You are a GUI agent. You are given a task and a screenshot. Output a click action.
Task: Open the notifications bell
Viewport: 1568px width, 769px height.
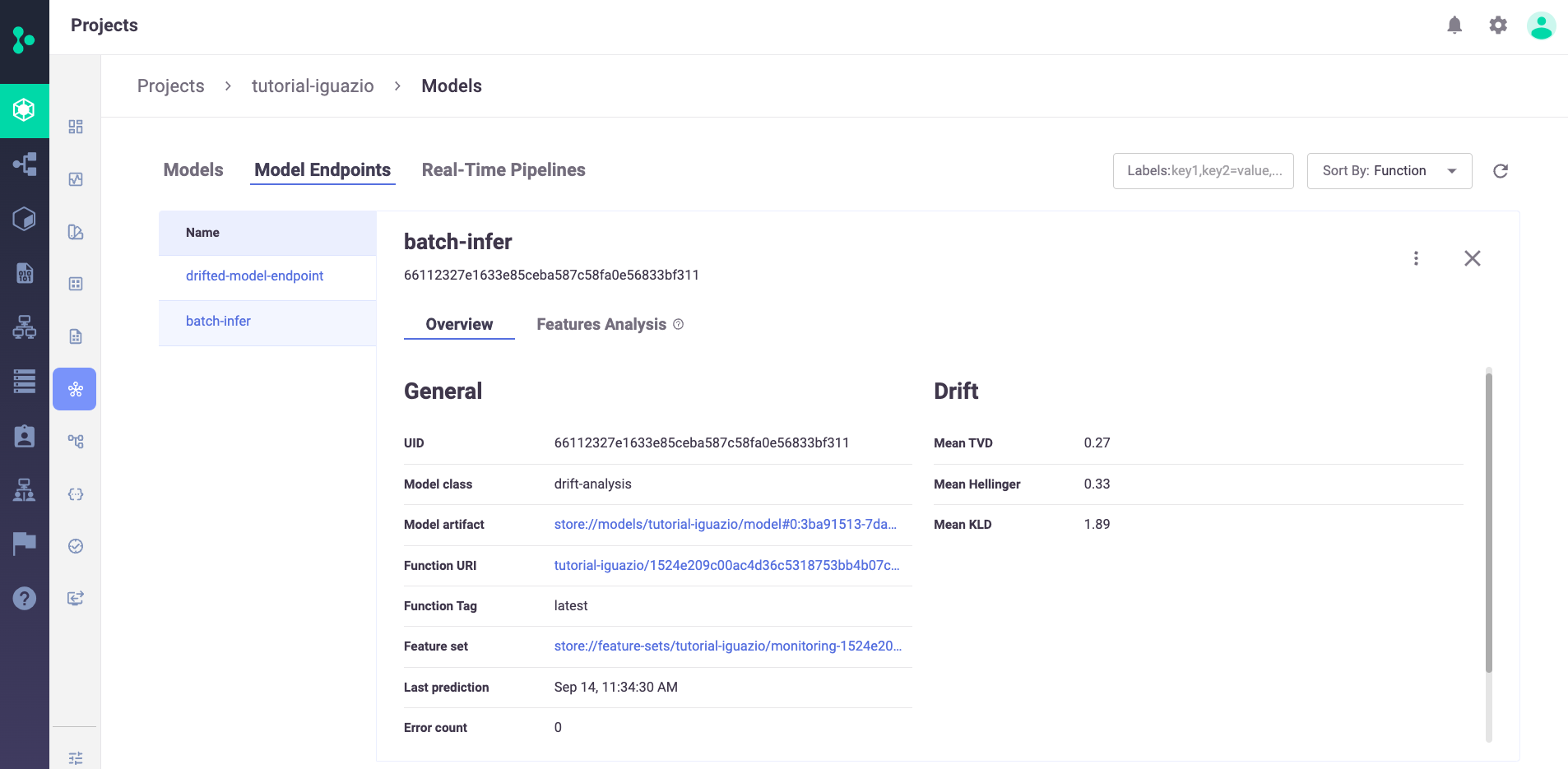(x=1454, y=25)
